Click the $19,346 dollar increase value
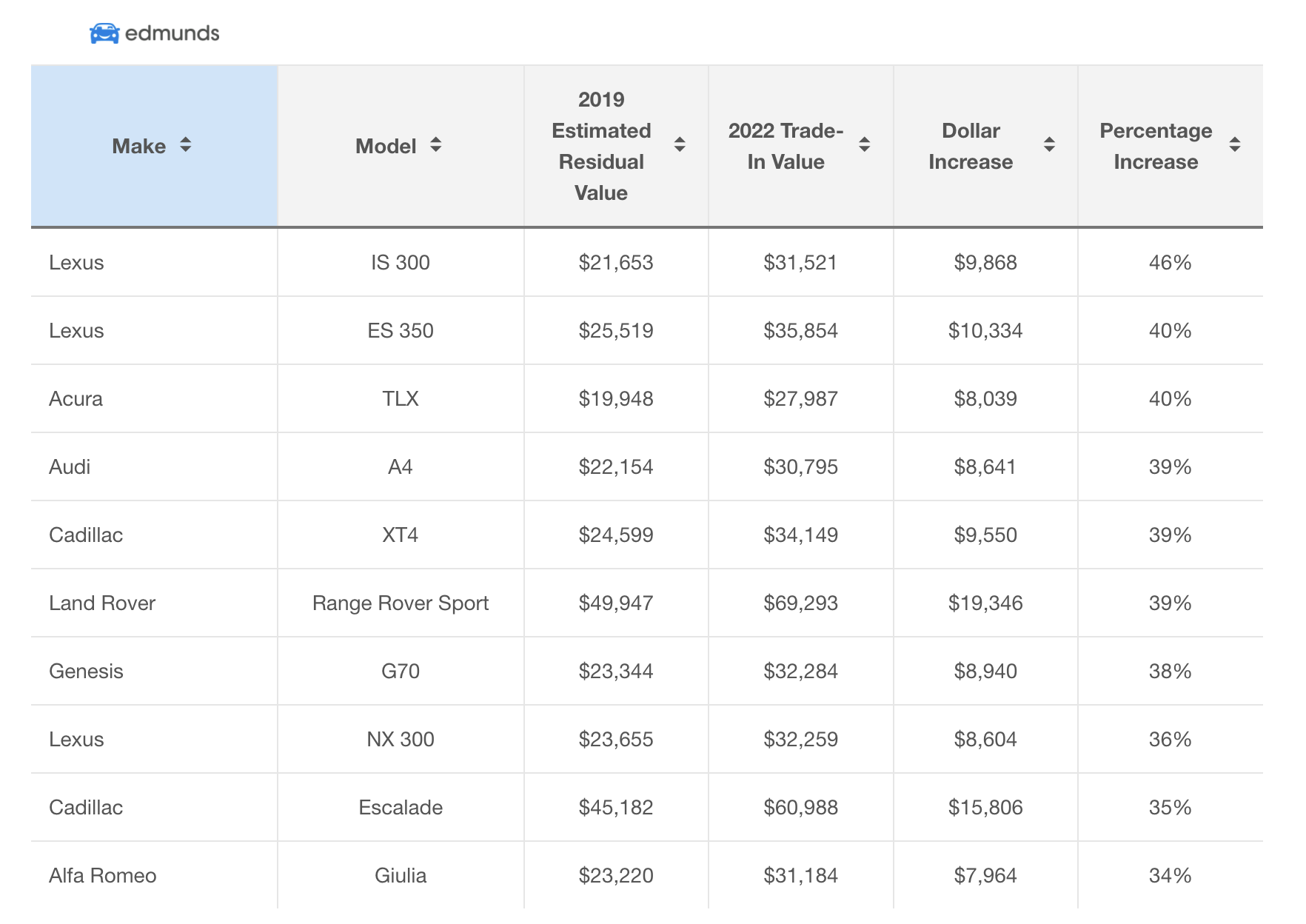Viewport: 1306px width, 924px height. coord(985,603)
